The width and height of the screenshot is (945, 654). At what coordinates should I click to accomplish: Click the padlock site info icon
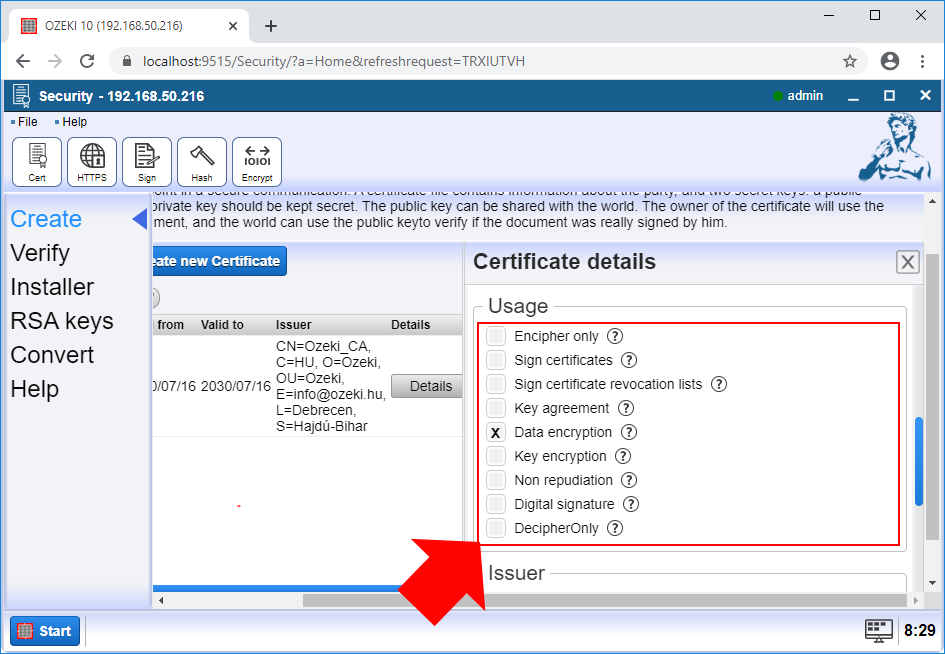127,61
